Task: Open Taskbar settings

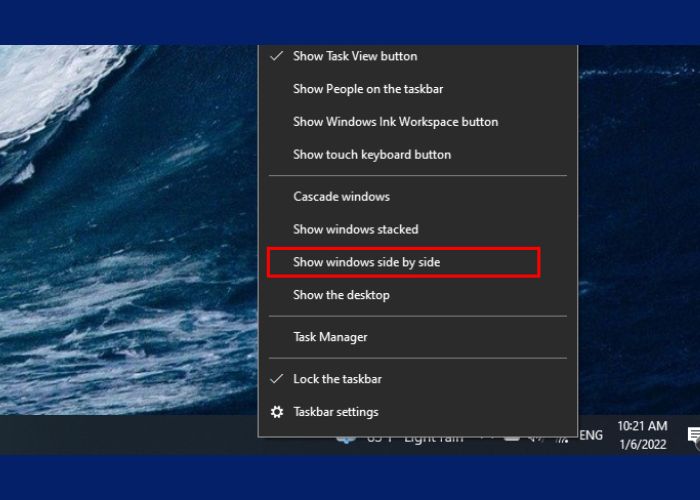Action: [x=335, y=412]
